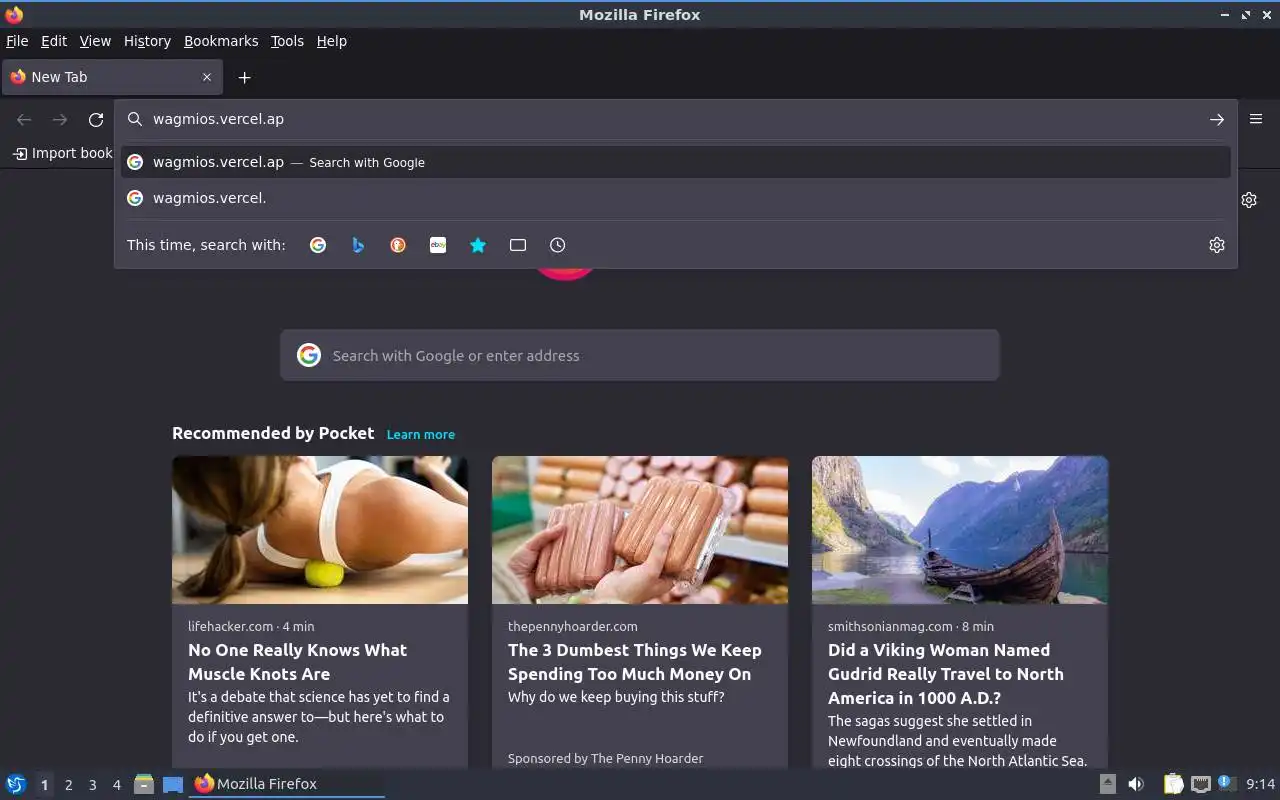This screenshot has width=1280, height=800.
Task: Open the History menu
Action: (x=147, y=41)
